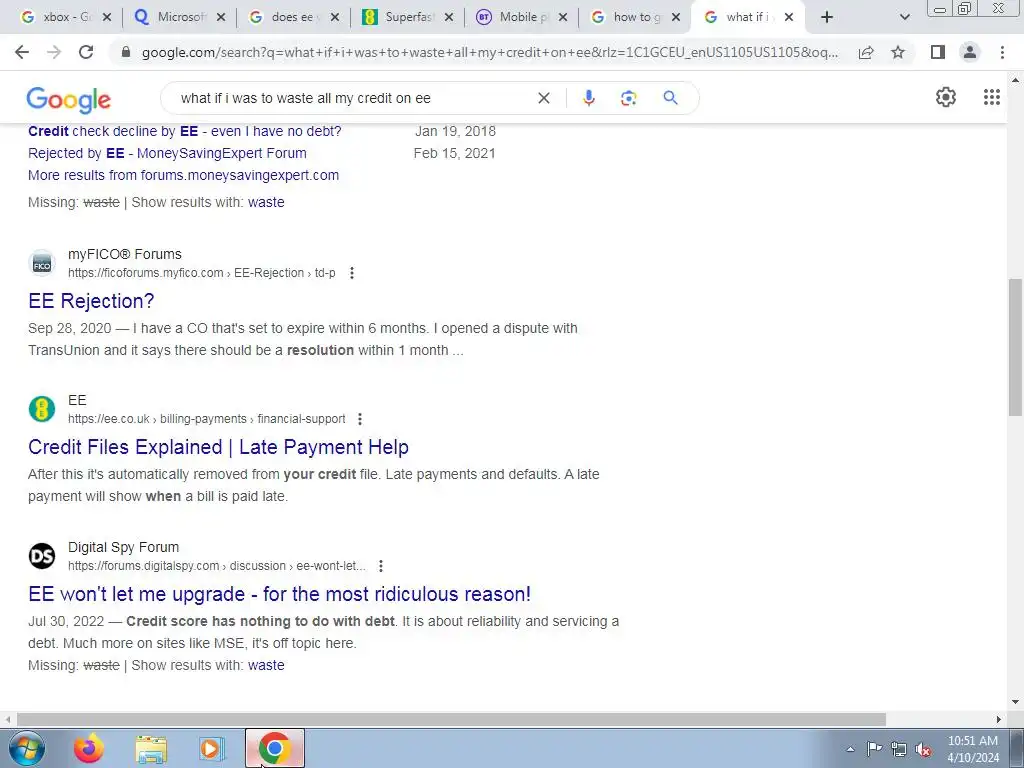
Task: Open 'Credit check decline by EE' link
Action: coord(185,131)
